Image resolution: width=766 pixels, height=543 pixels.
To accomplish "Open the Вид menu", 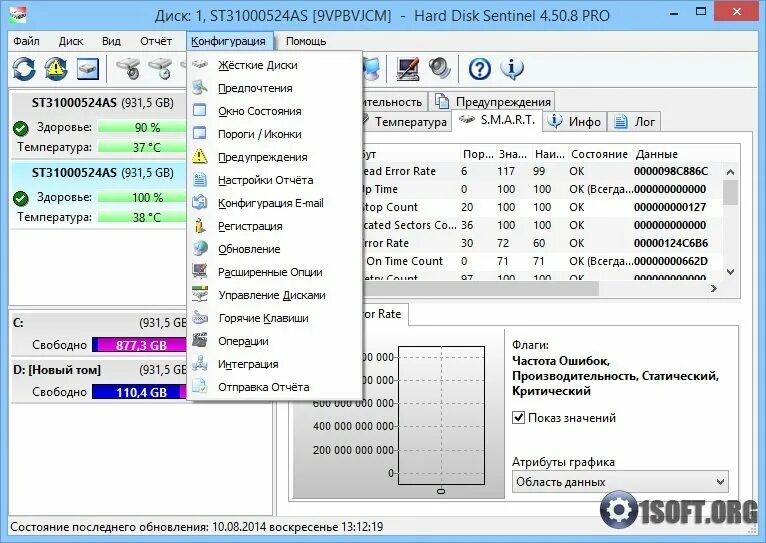I will pos(111,41).
